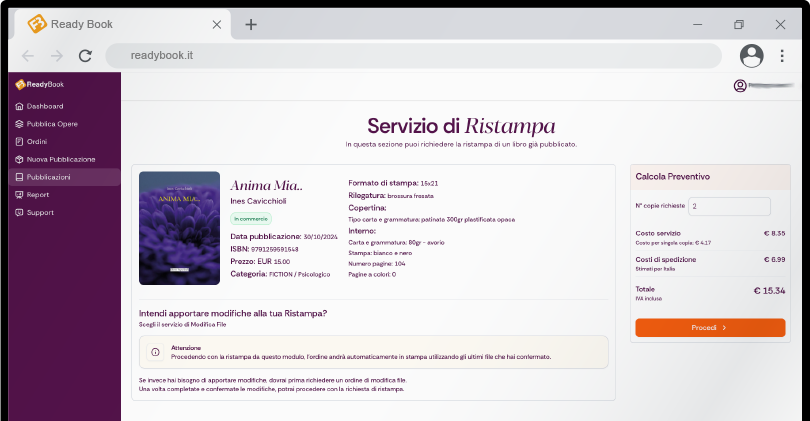The height and width of the screenshot is (421, 810).
Task: Click the browser reload icon
Action: (x=85, y=56)
